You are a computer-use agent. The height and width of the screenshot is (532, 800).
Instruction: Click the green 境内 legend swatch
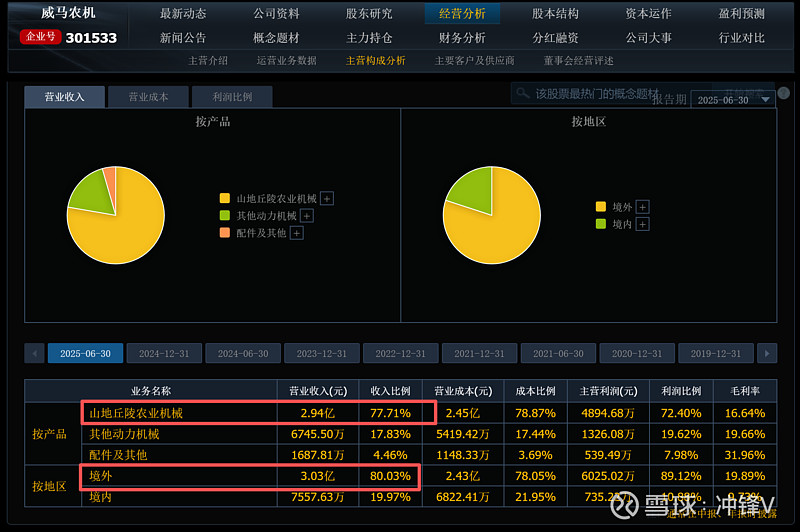click(x=601, y=223)
